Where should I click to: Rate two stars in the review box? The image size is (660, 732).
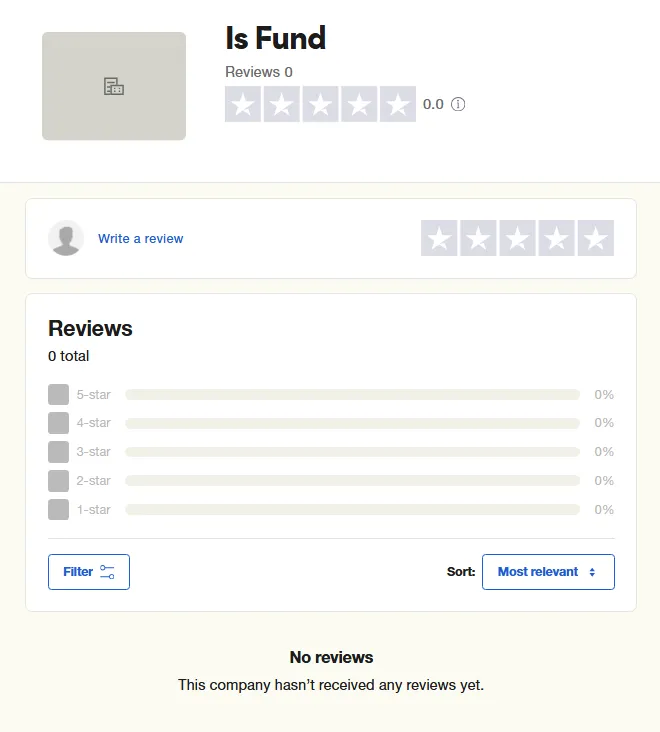(x=478, y=239)
